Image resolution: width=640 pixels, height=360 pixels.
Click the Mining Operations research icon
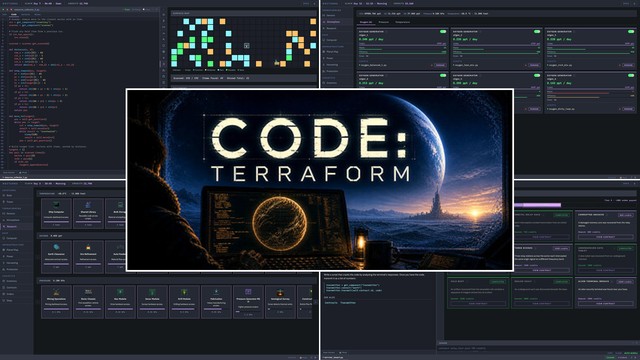coord(56,292)
